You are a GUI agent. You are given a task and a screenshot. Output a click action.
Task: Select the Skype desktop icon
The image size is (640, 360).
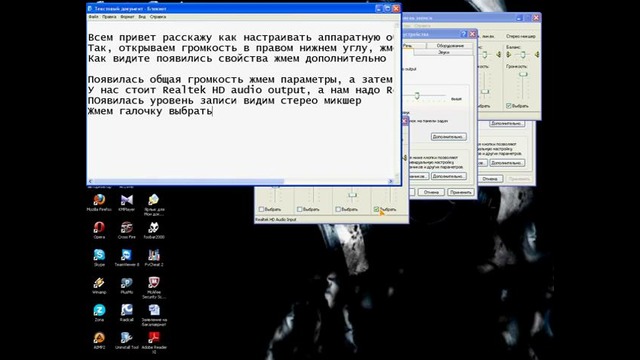tap(99, 255)
